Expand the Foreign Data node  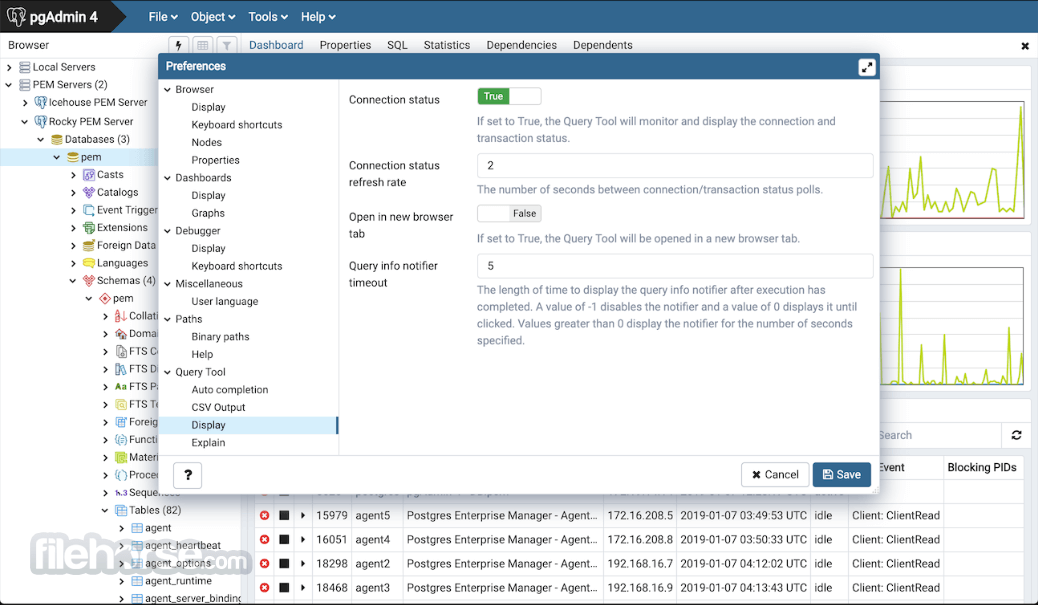(73, 246)
